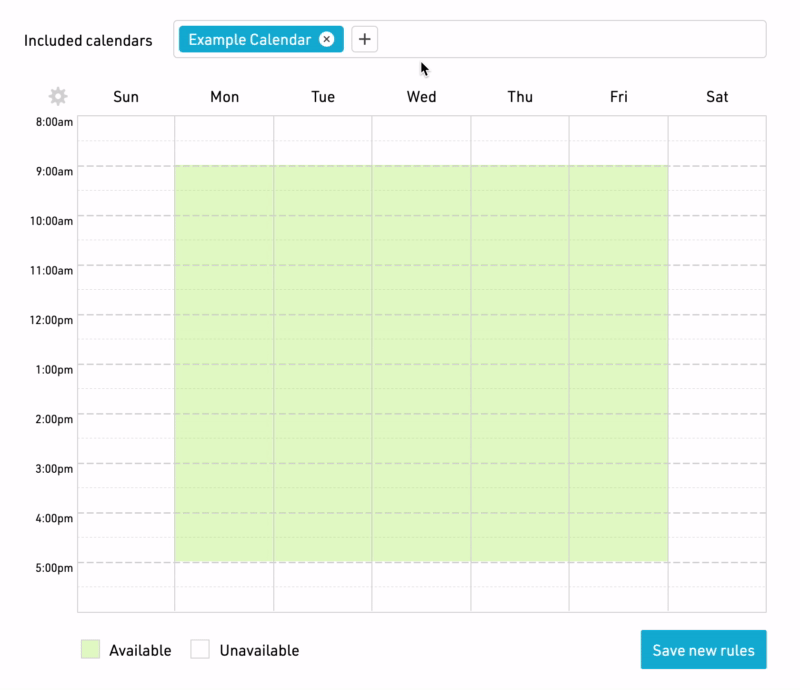The width and height of the screenshot is (800, 690).
Task: Click the Wed column header
Action: pyautogui.click(x=421, y=97)
